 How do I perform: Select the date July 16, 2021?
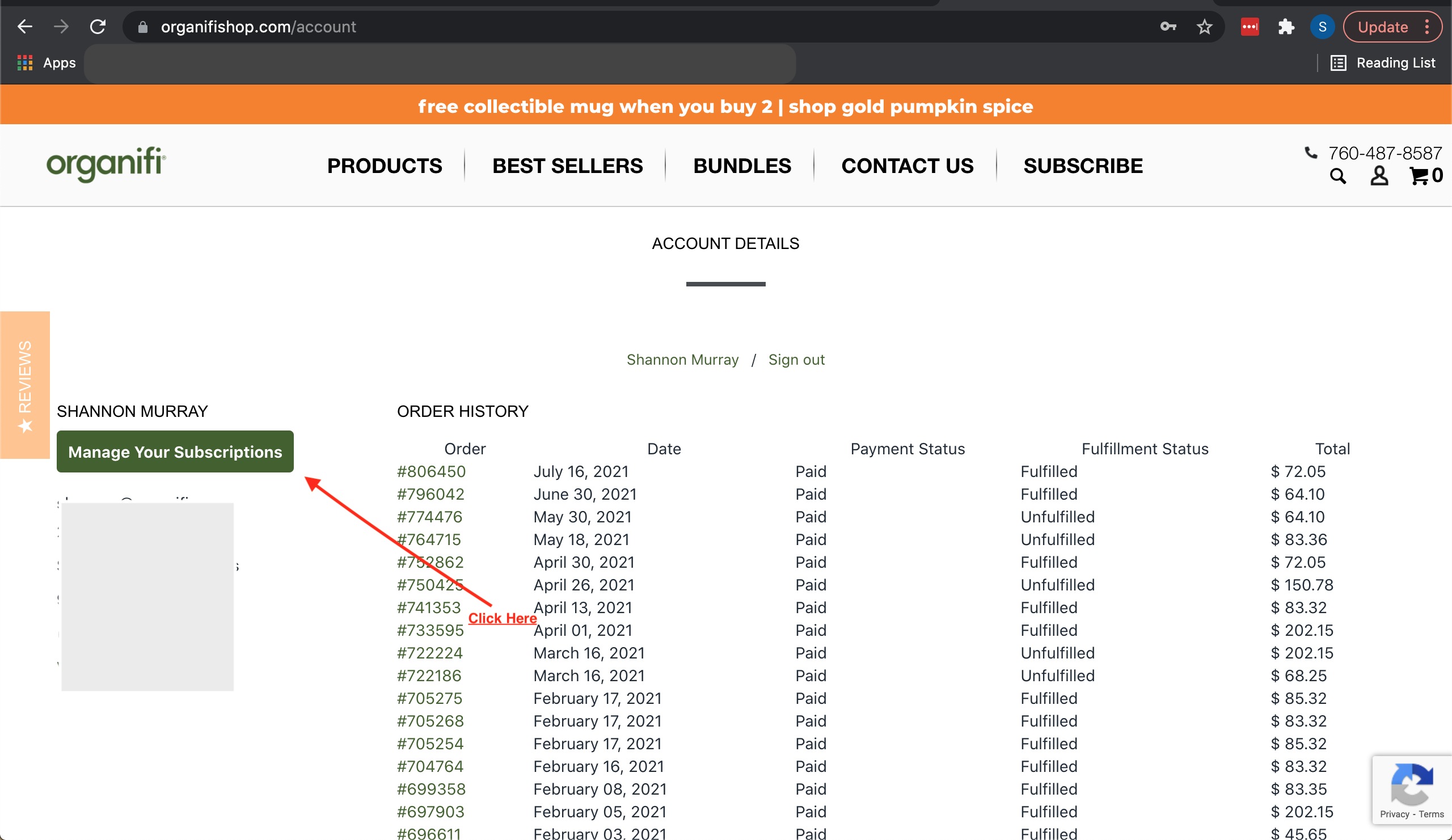tap(581, 471)
